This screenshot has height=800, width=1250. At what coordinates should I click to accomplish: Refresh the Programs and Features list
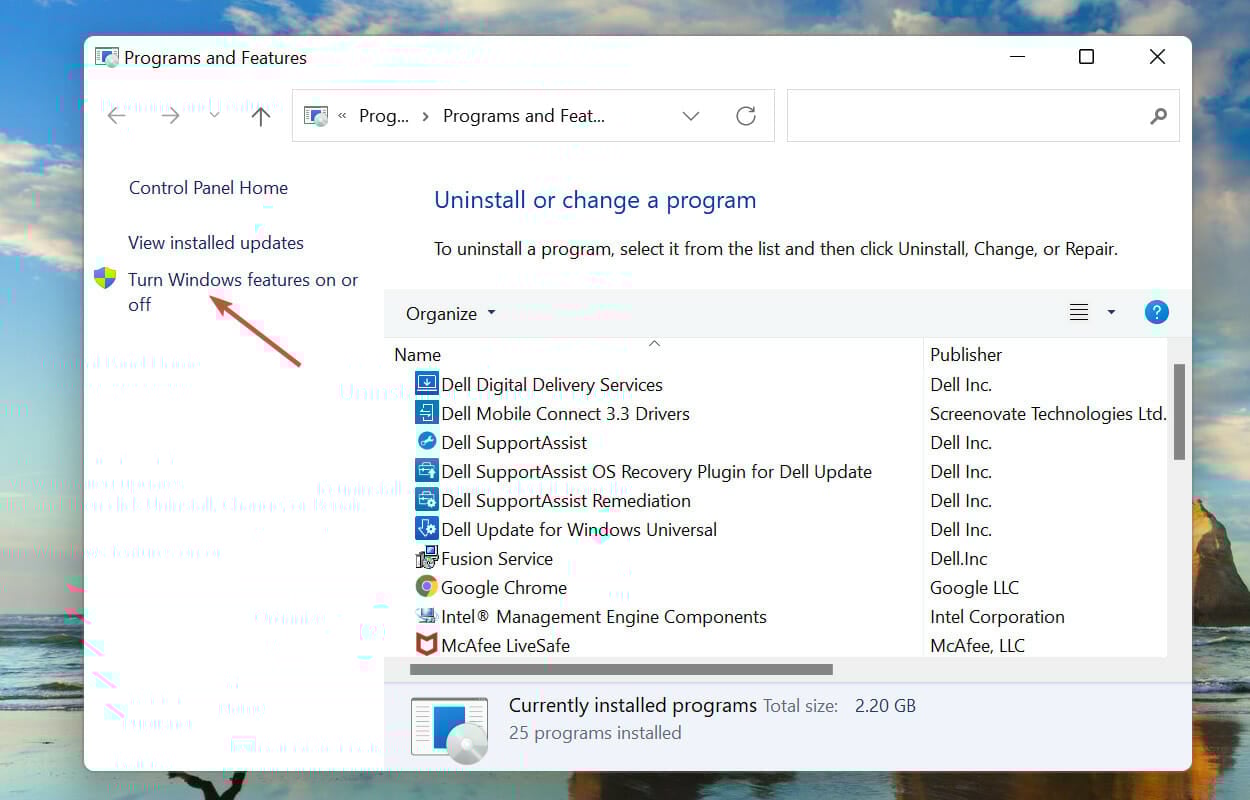coord(745,116)
